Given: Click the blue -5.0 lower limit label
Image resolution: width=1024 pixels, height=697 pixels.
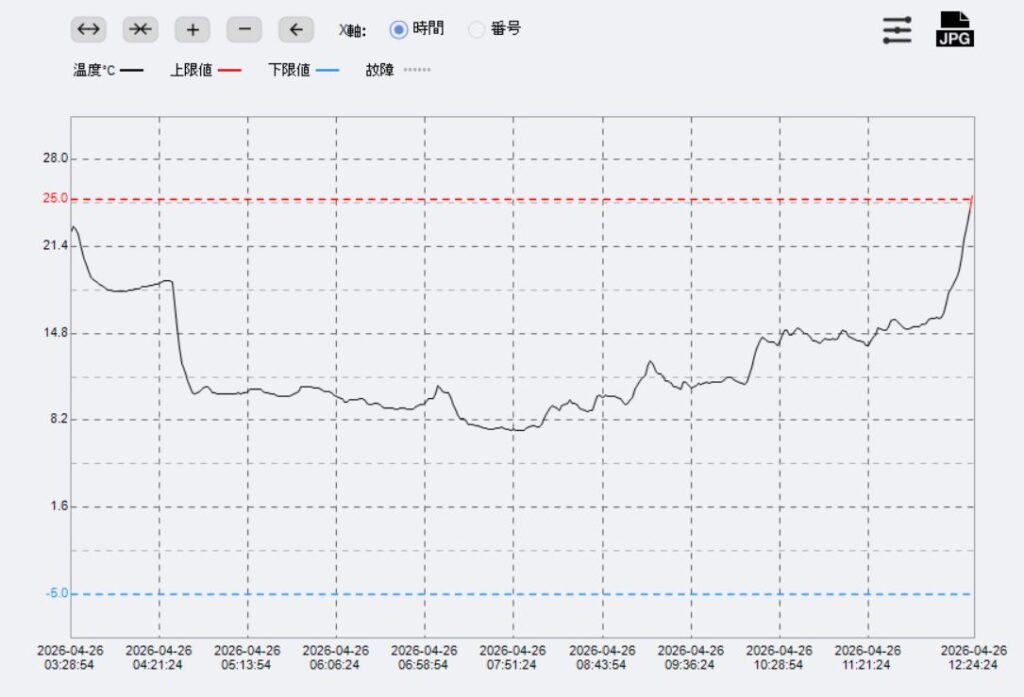Looking at the screenshot, I should 55,593.
